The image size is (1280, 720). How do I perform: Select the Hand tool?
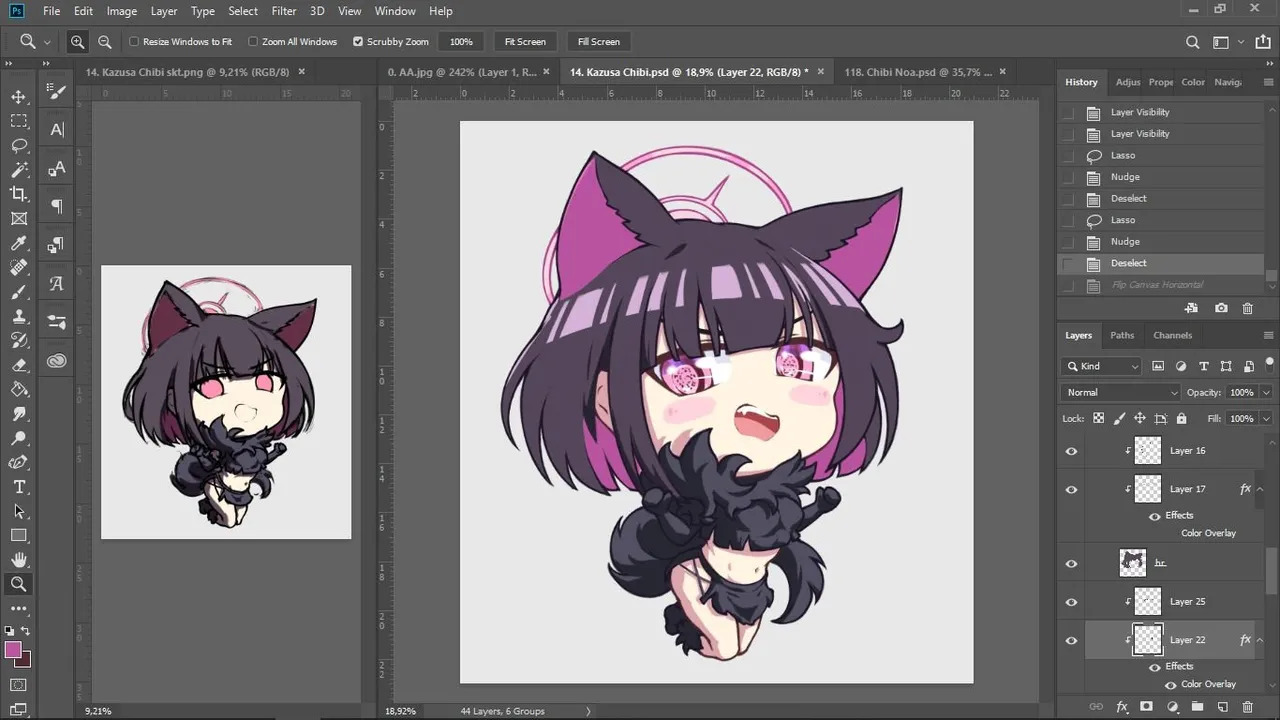pyautogui.click(x=18, y=560)
